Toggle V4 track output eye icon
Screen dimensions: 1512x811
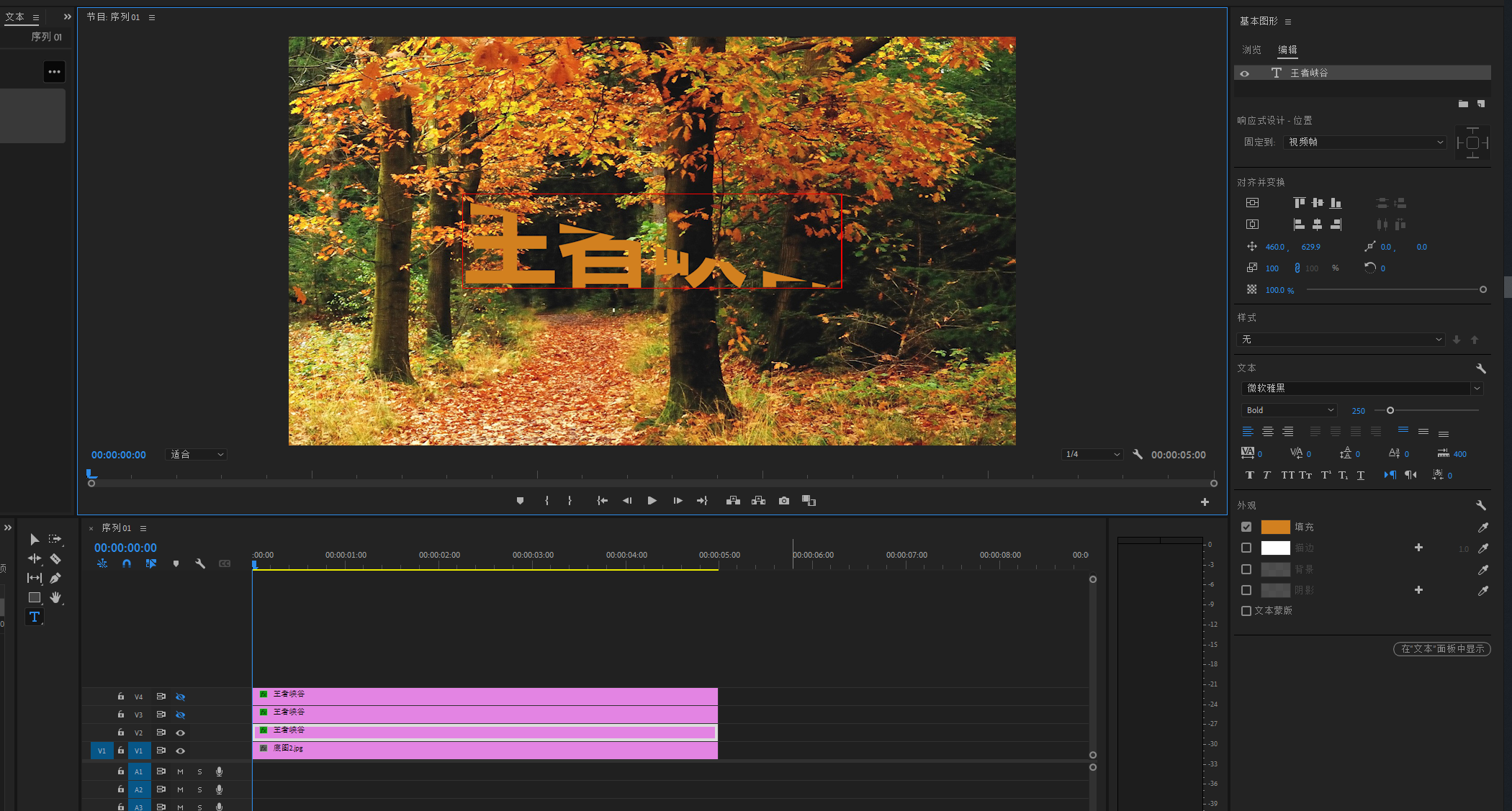(181, 697)
